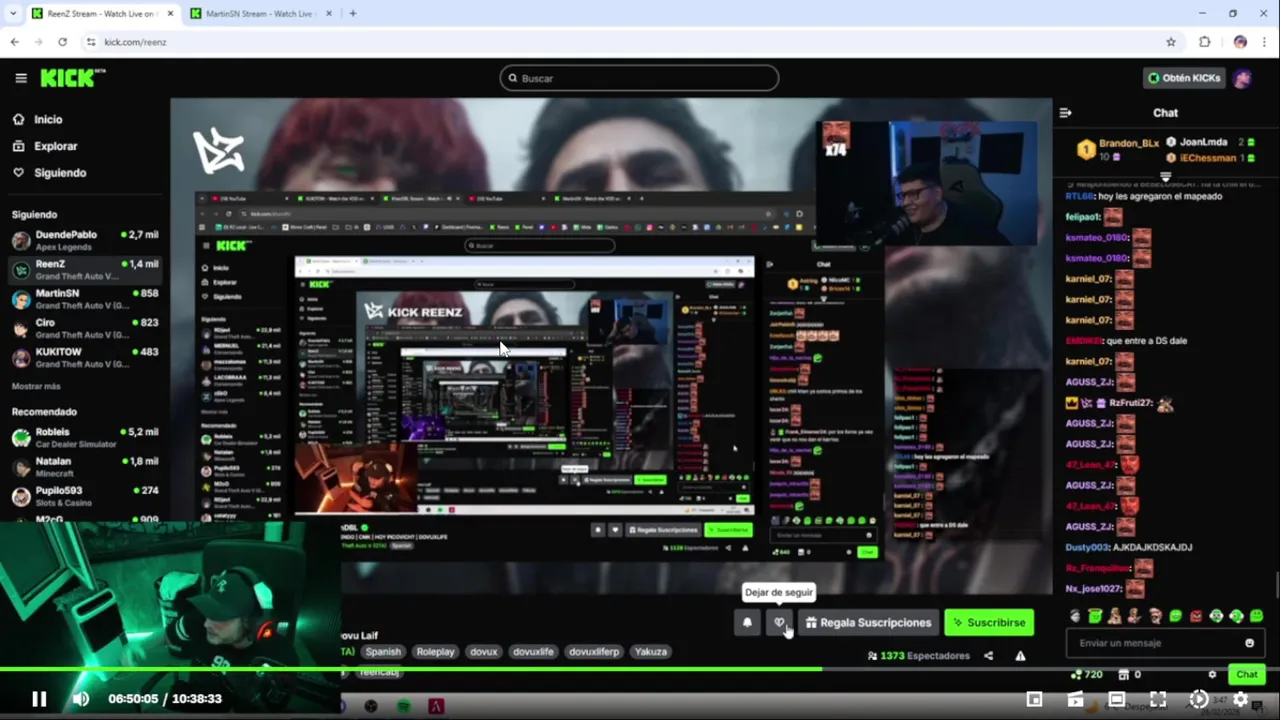Open Inicio in Kick sidebar
Viewport: 1280px width, 720px height.
tap(37, 119)
